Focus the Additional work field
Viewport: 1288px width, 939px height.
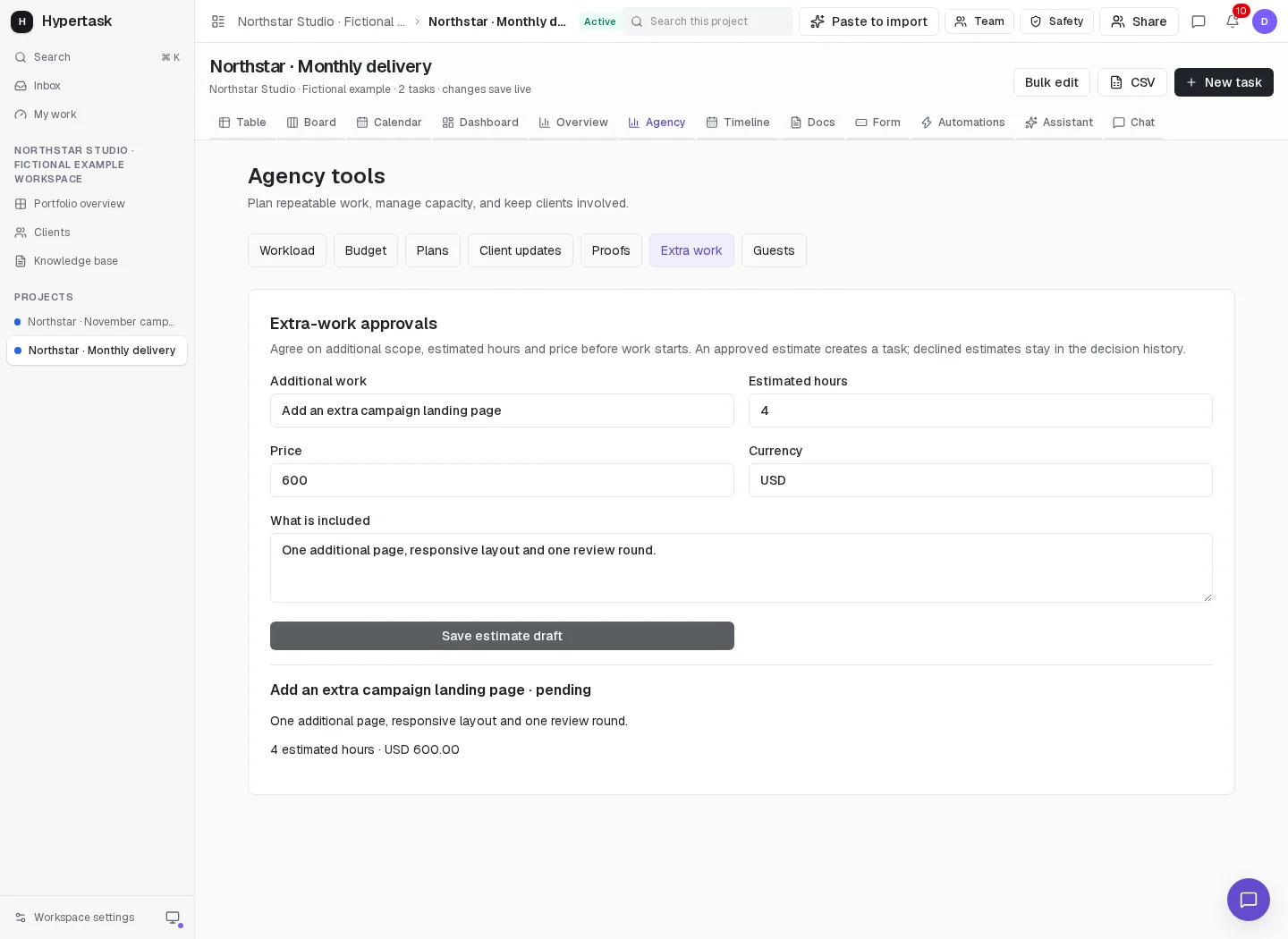(x=502, y=410)
